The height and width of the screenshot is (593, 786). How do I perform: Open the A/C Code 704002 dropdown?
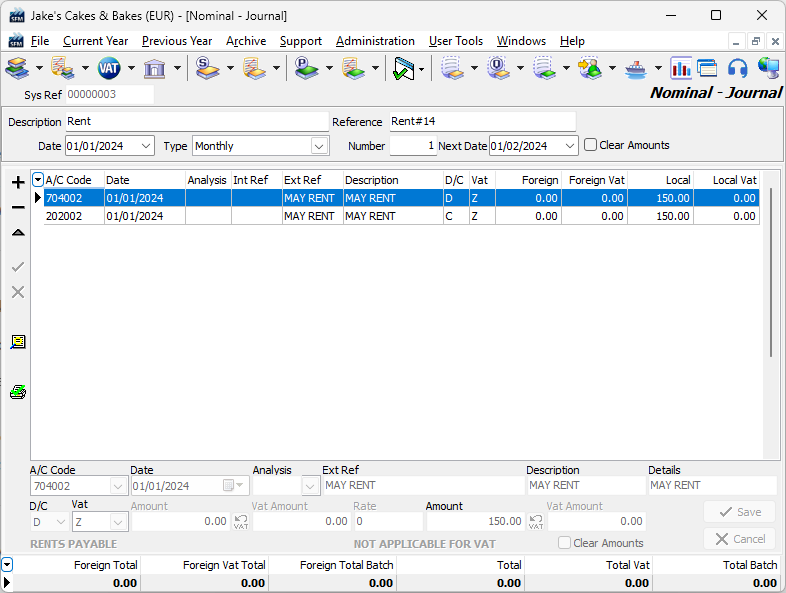pos(118,486)
